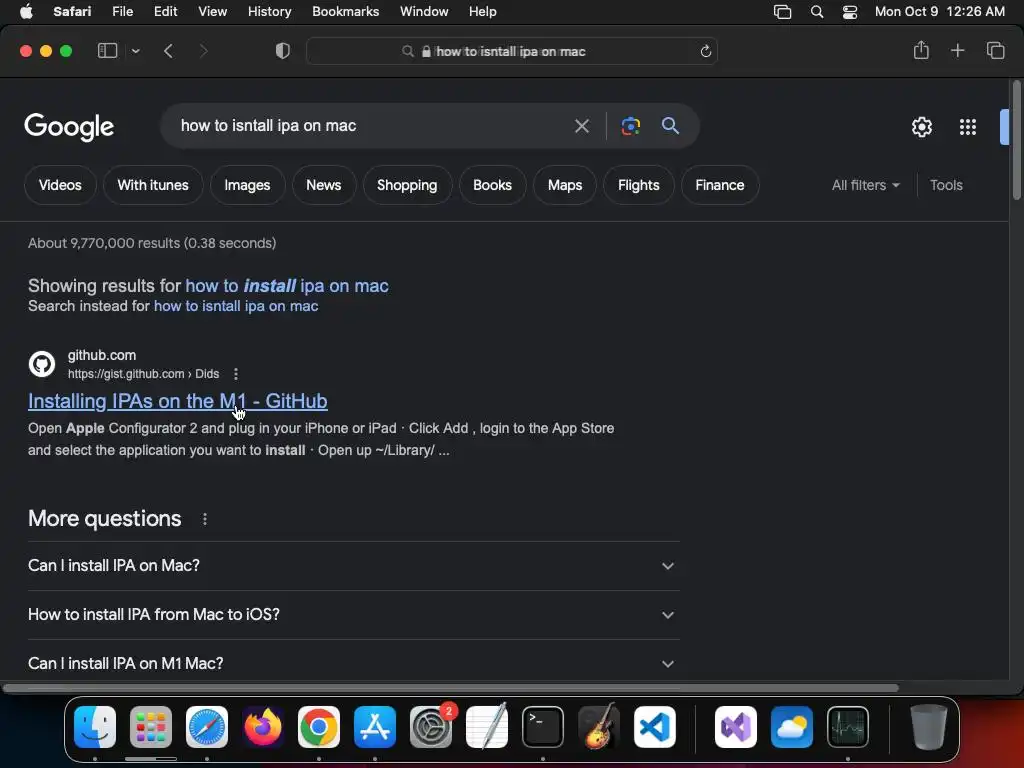The image size is (1024, 768).
Task: Filter results by Videos
Action: pos(60,185)
